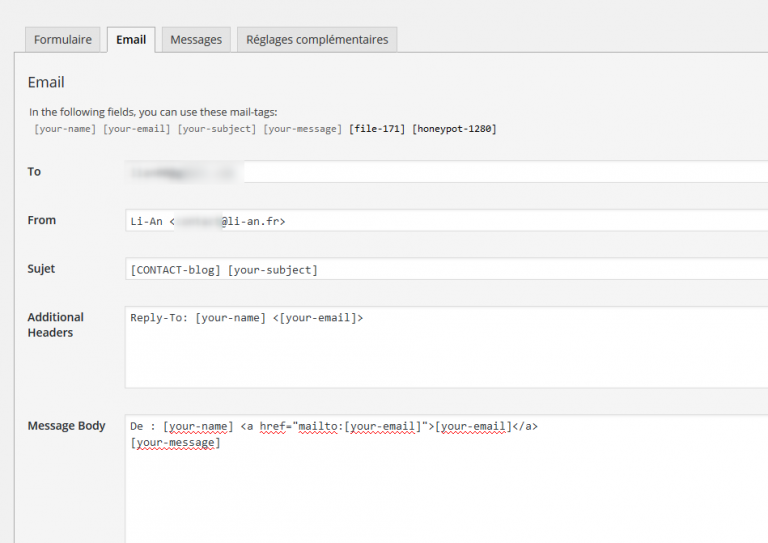Click the [your-name] mail-tag
The image size is (768, 543).
click(65, 129)
